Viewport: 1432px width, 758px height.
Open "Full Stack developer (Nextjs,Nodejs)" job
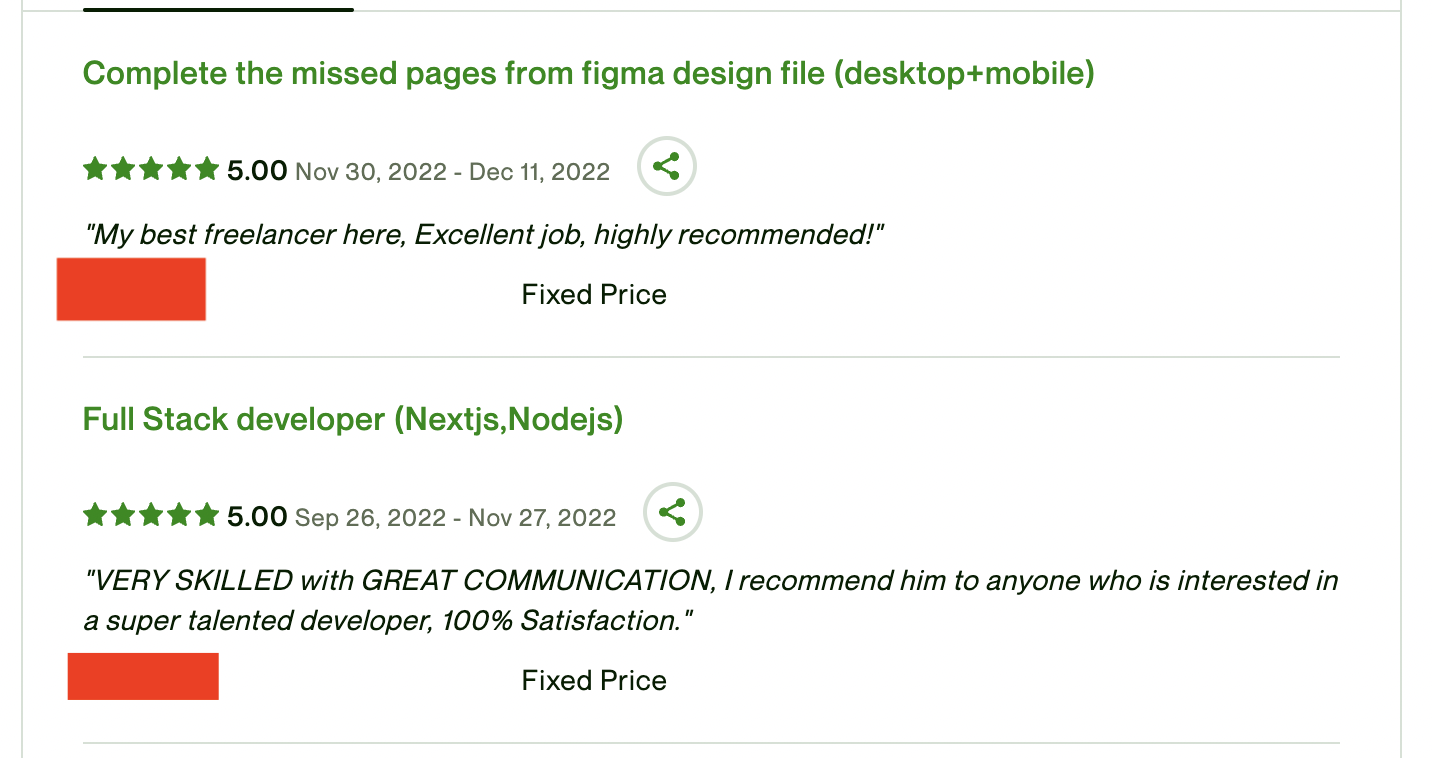(353, 419)
